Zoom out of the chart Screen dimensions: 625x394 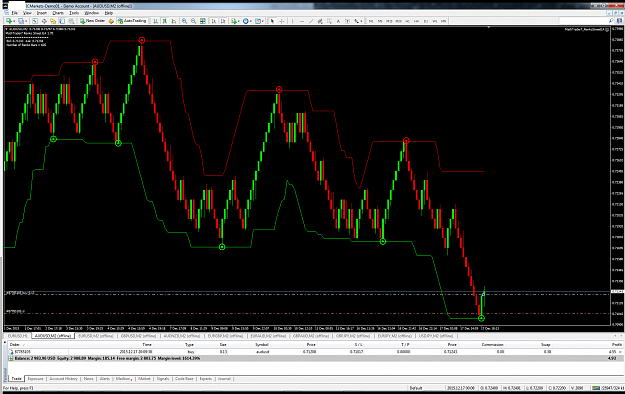coord(193,21)
